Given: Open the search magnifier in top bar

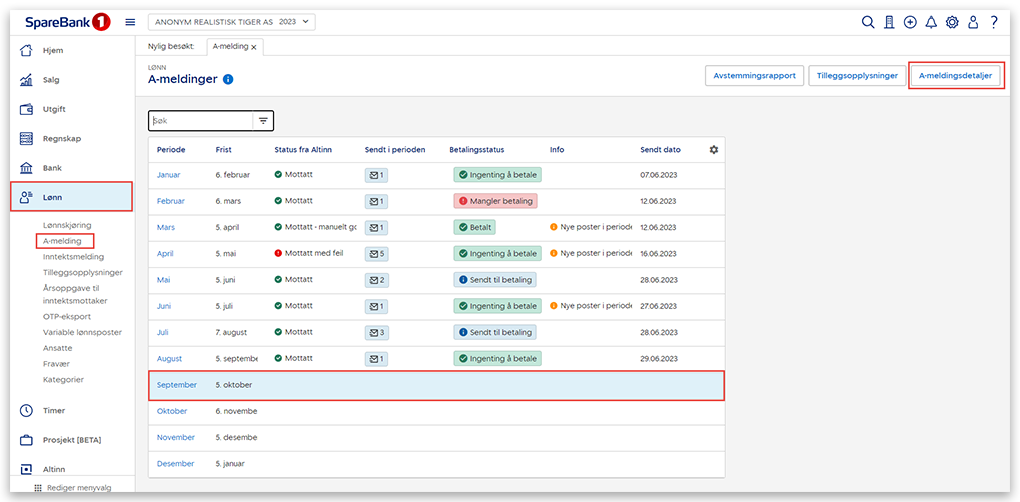Looking at the screenshot, I should pyautogui.click(x=868, y=22).
